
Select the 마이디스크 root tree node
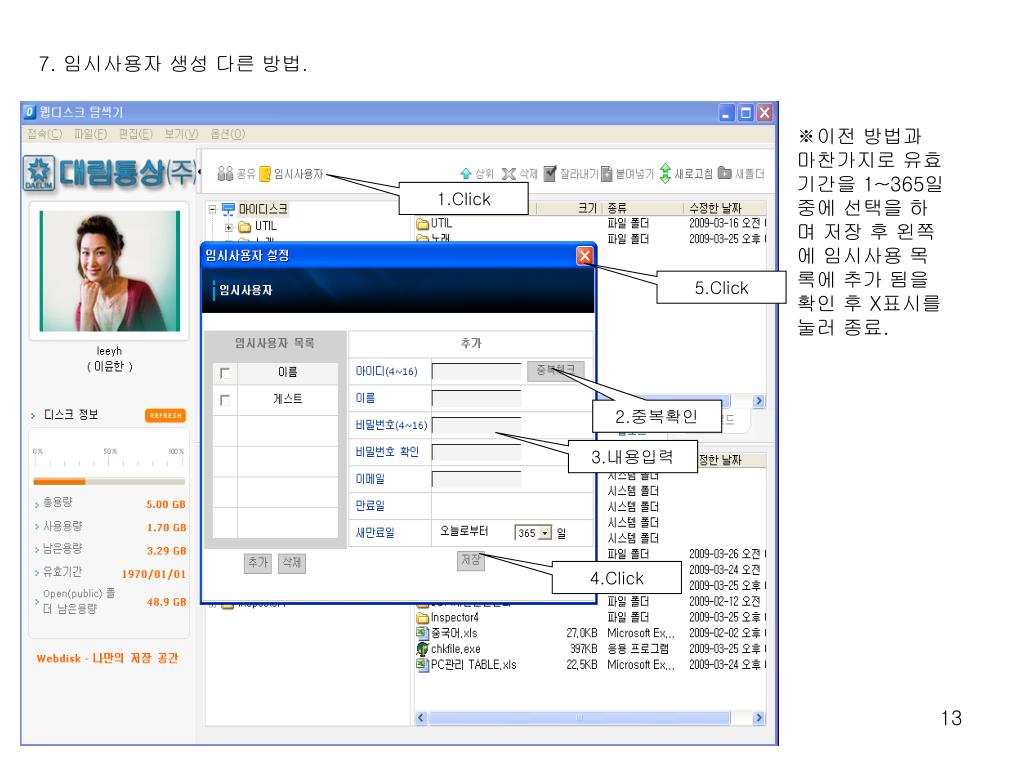263,209
